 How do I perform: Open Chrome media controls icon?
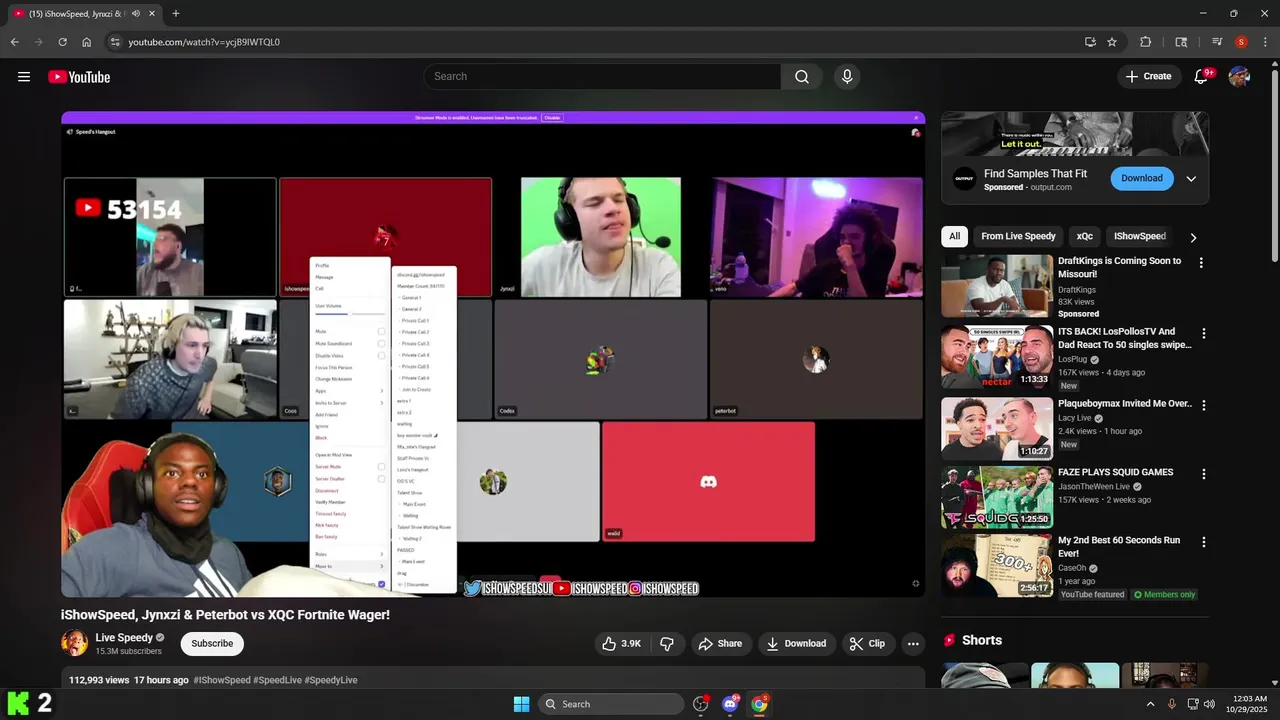(x=1217, y=42)
